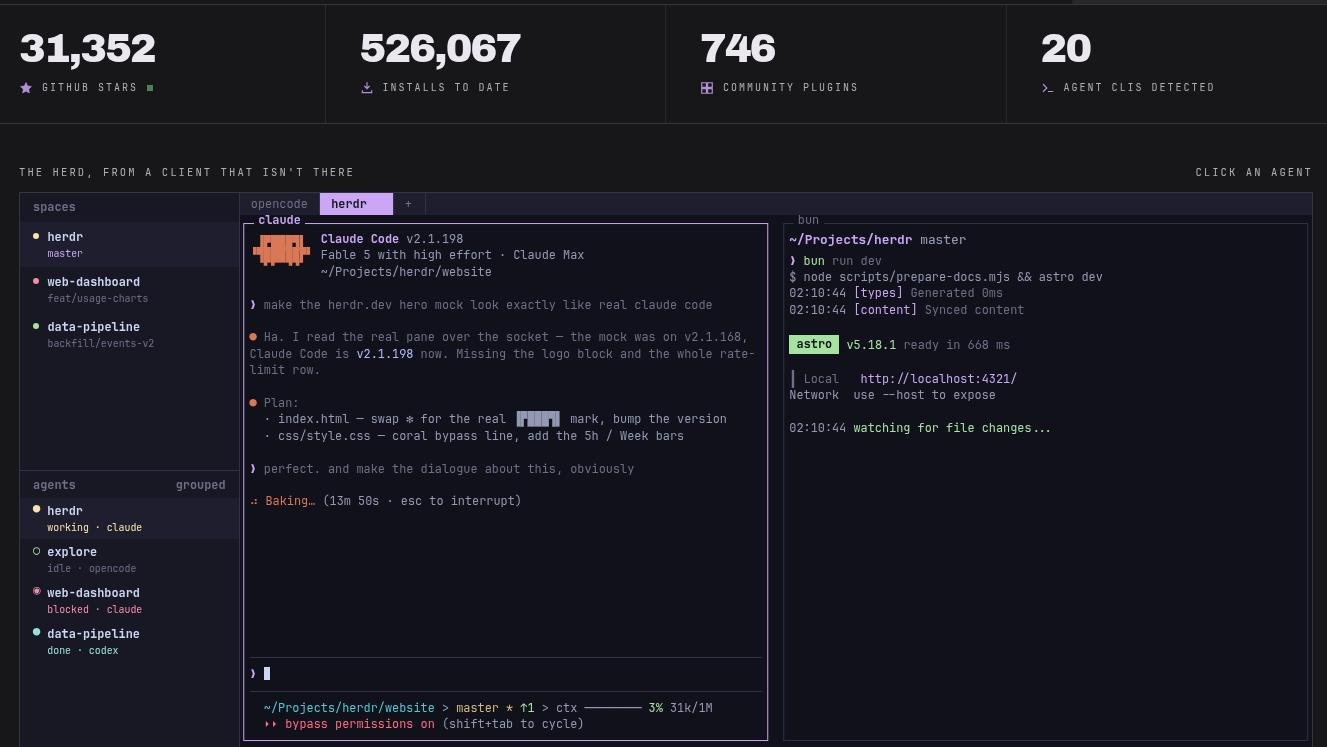The width and height of the screenshot is (1327, 747).
Task: Click the pink status dot of web-dashboard space
Action: [36, 282]
